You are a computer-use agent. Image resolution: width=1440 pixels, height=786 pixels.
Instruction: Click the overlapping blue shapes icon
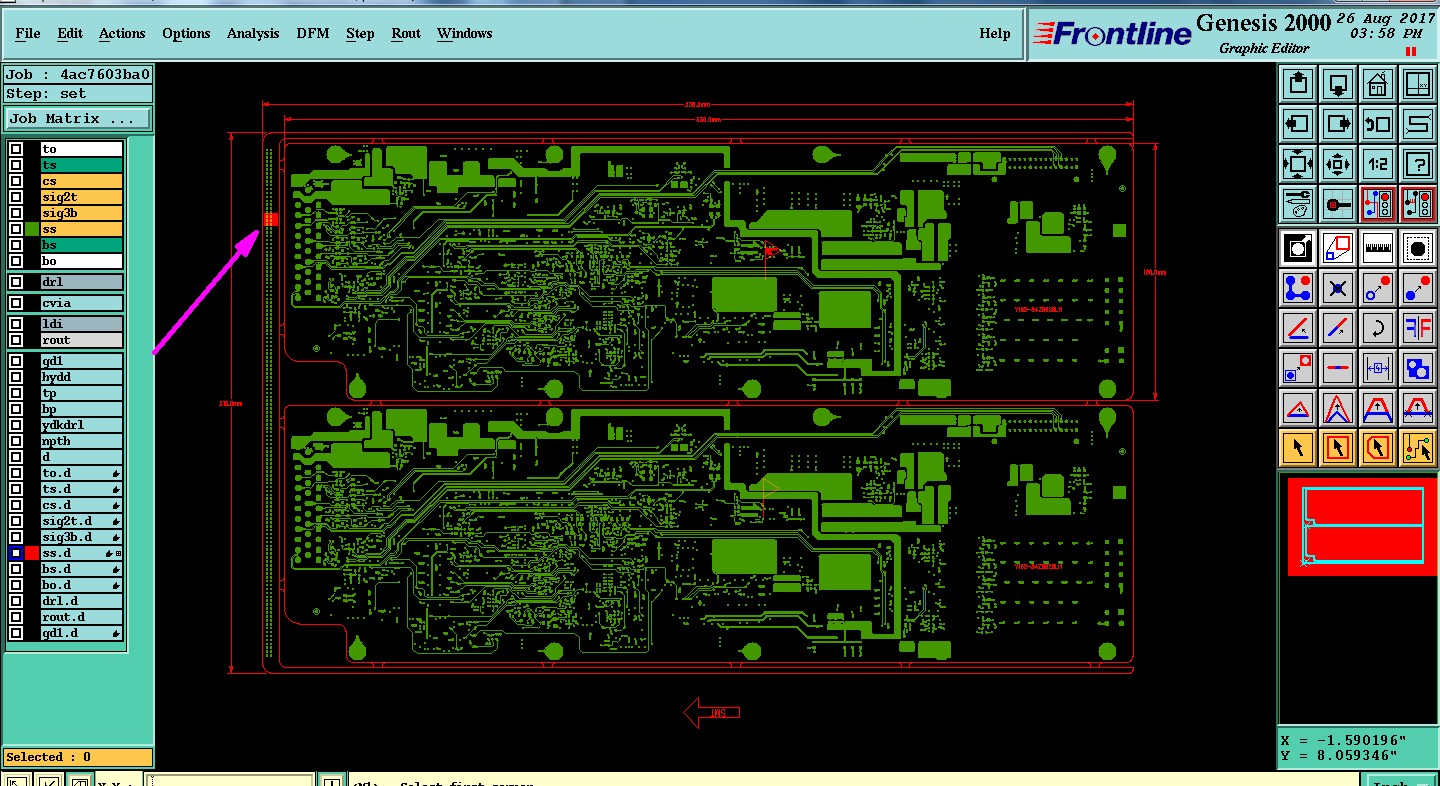click(1418, 368)
